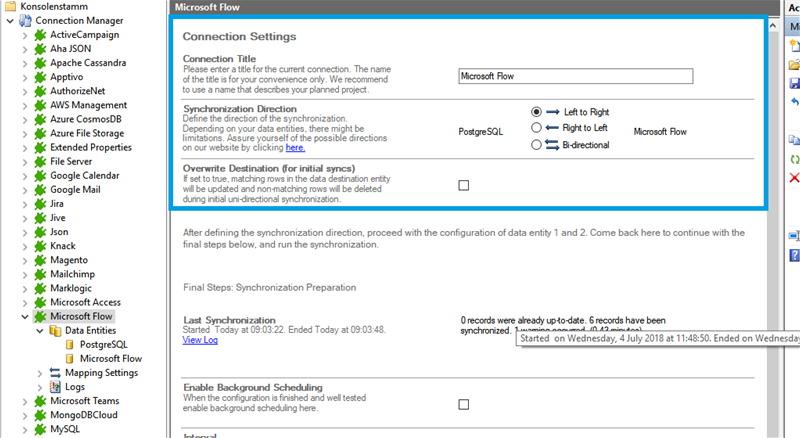Click the Mapping Settings icon in tree
Screen dimensions: 800x438
pos(55,373)
